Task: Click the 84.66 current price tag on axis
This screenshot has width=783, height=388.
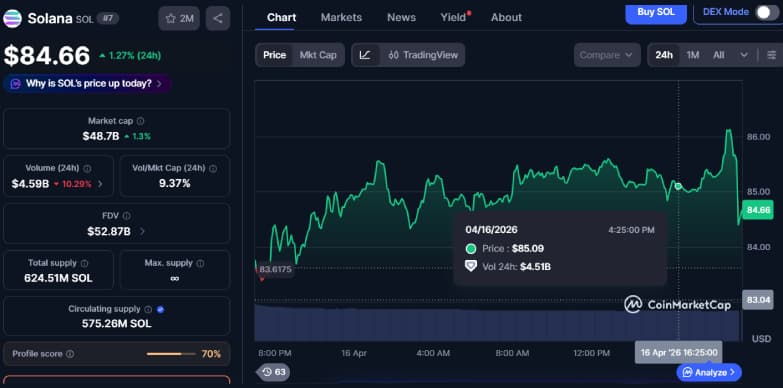Action: point(758,210)
